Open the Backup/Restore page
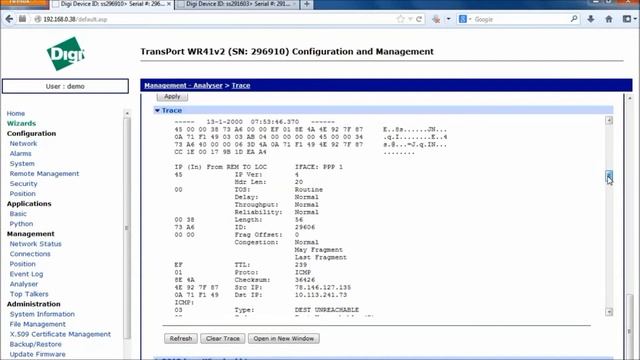This screenshot has width=640, height=360. coord(36,344)
